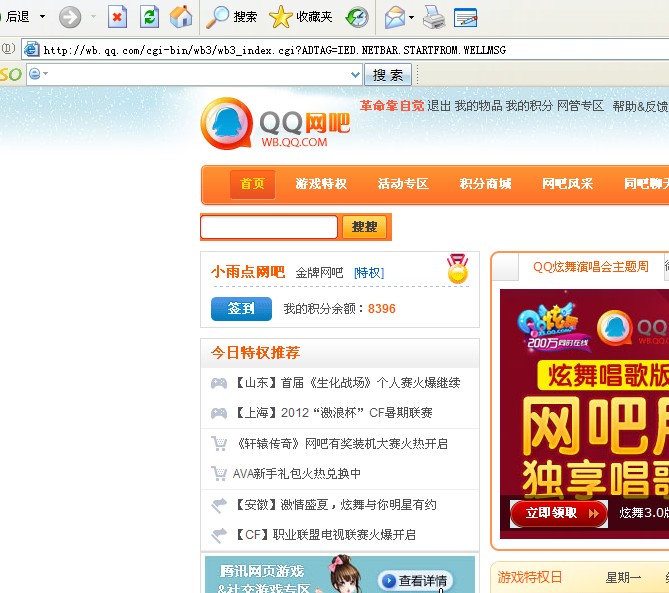
Task: Click the 查看详情 banner button
Action: 415,581
